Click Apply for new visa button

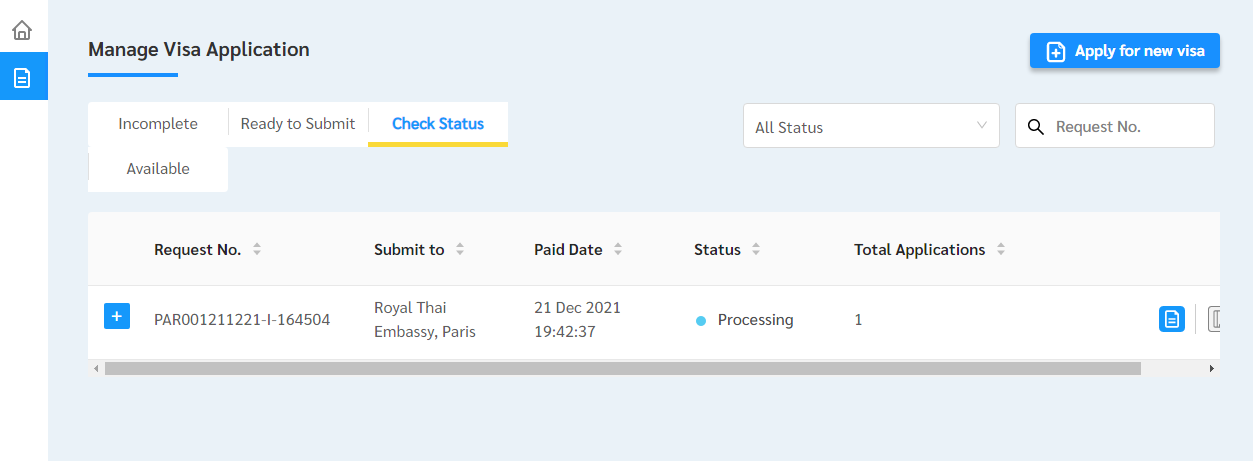1124,51
